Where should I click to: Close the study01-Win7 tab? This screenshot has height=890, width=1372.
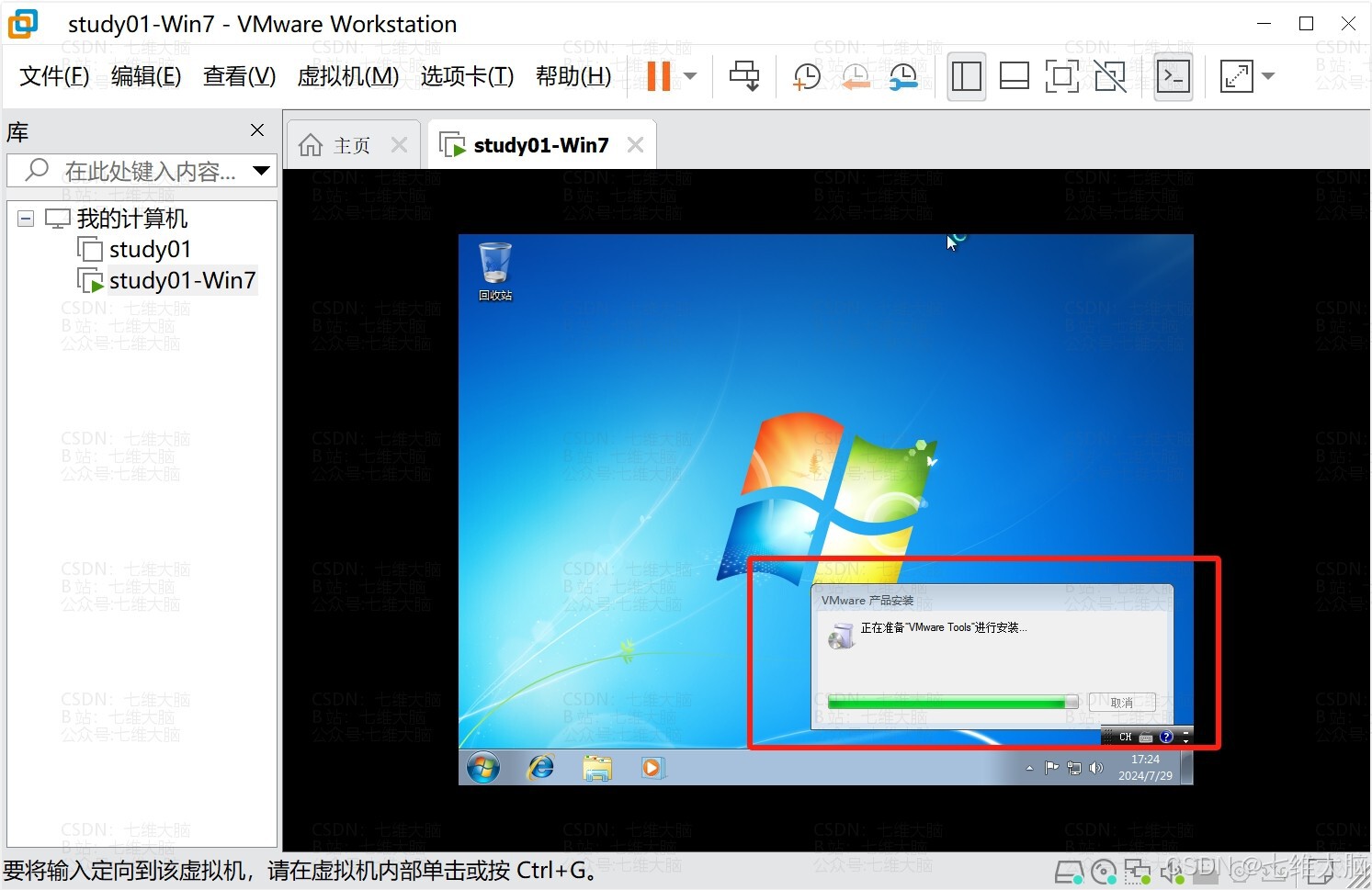[635, 145]
